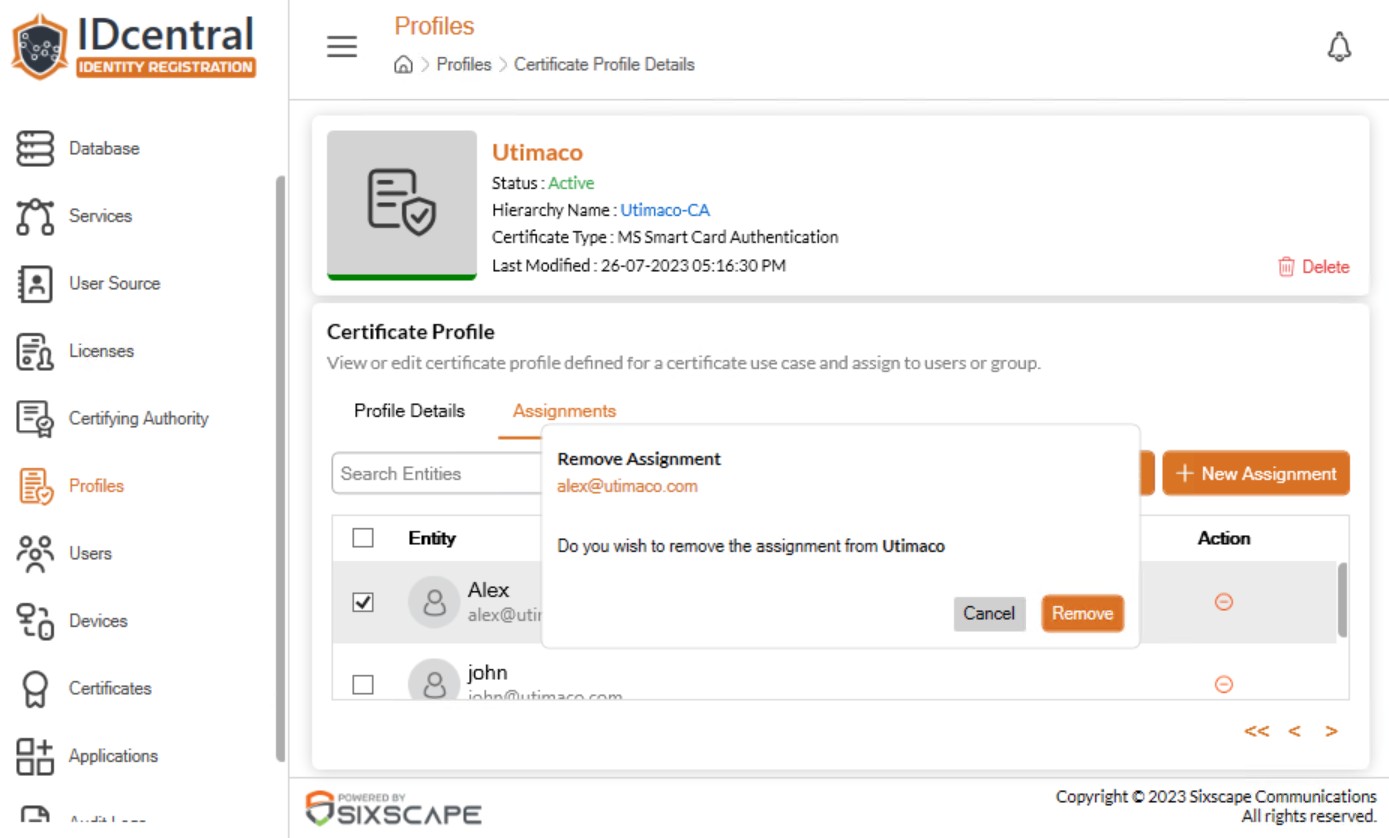Click the Last Modified date value

[x=693, y=266]
